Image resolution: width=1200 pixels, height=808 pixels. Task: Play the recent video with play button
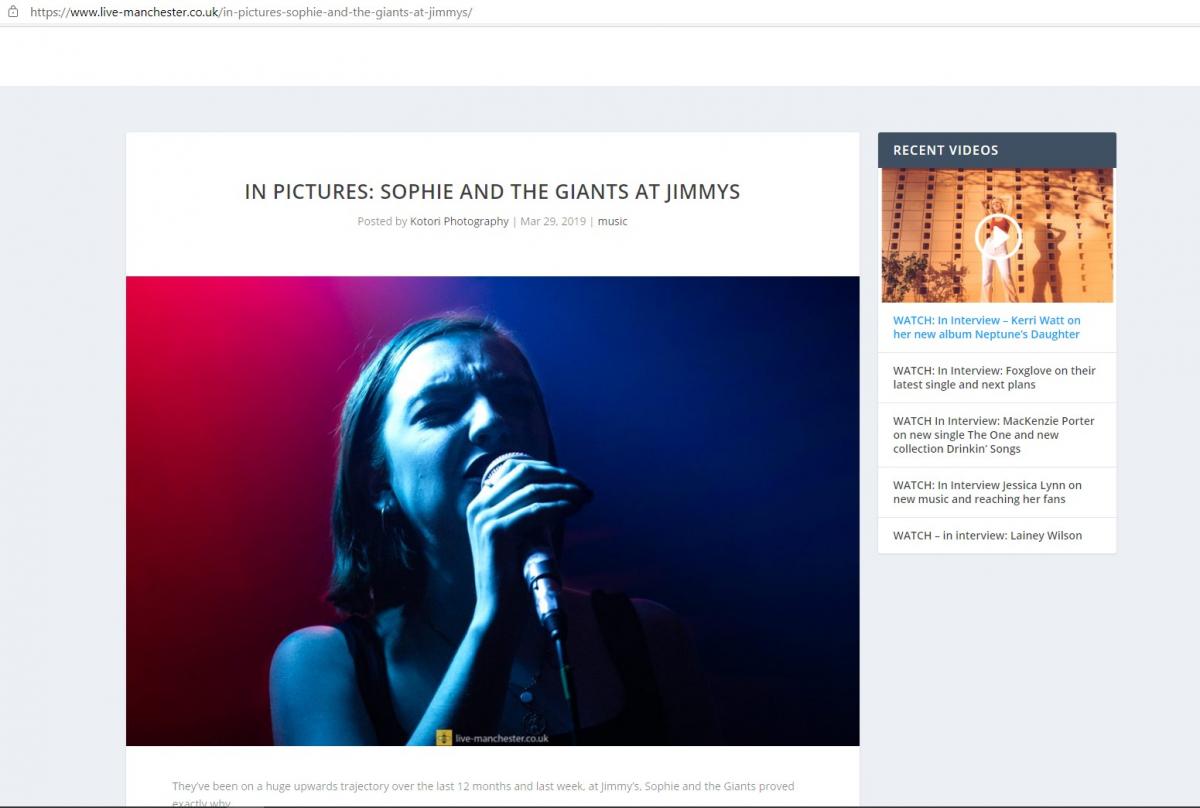(997, 237)
